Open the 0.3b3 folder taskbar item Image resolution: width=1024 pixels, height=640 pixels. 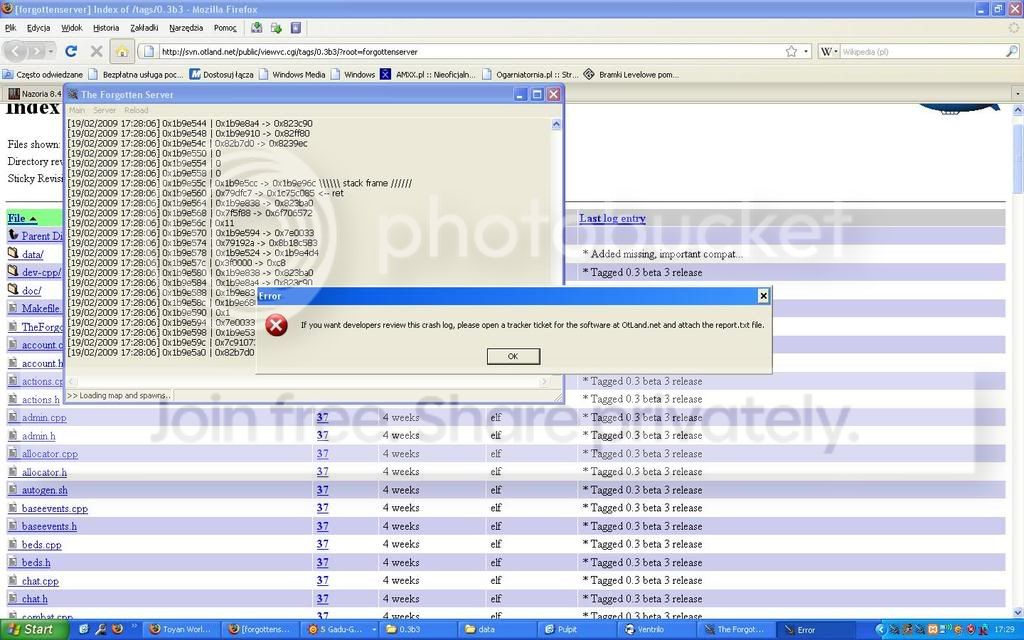(419, 630)
